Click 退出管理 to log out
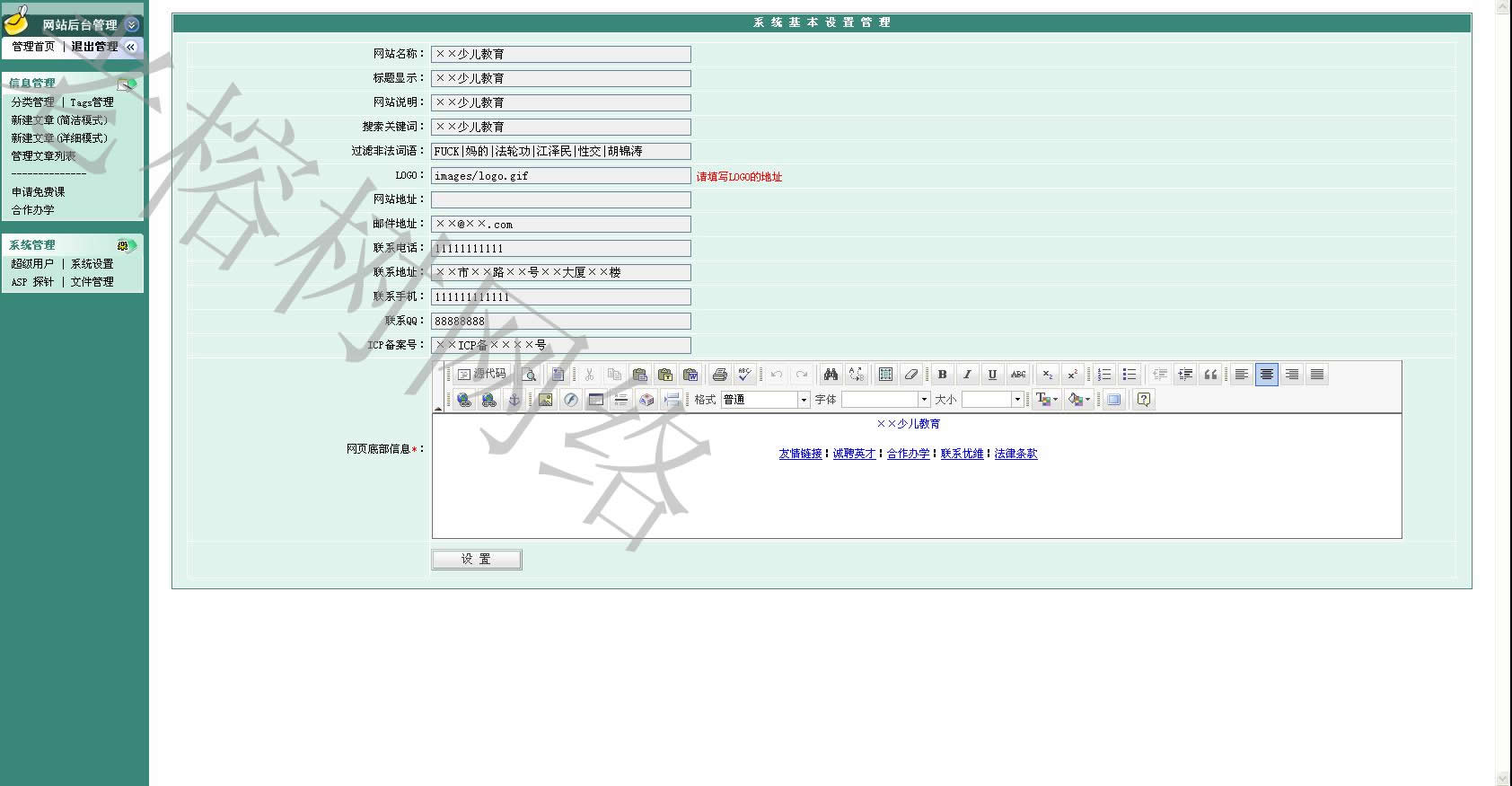 (x=95, y=47)
